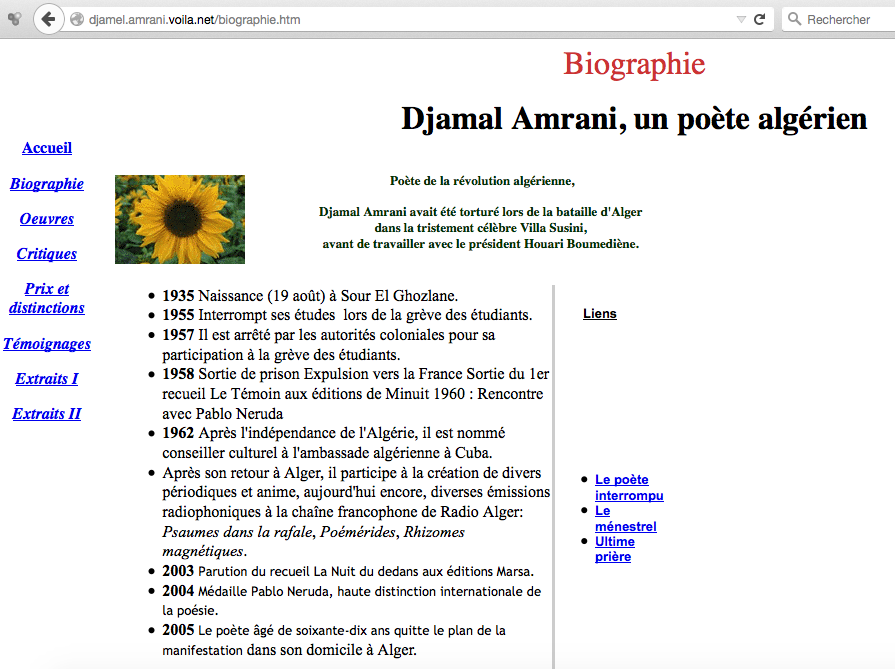
Task: Open the URL history dropdown arrow
Action: click(x=741, y=19)
